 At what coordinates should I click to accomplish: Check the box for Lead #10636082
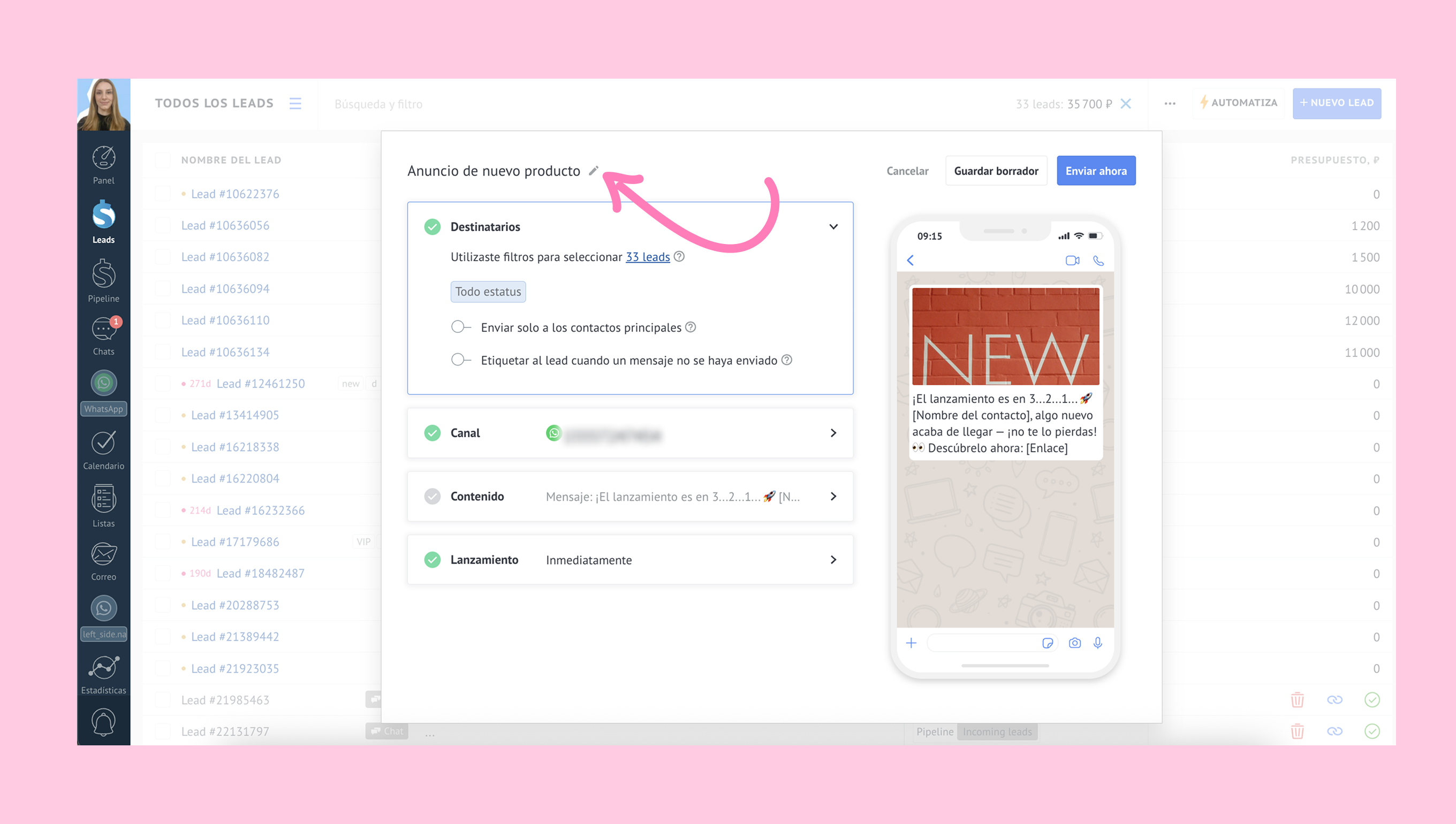tap(163, 257)
